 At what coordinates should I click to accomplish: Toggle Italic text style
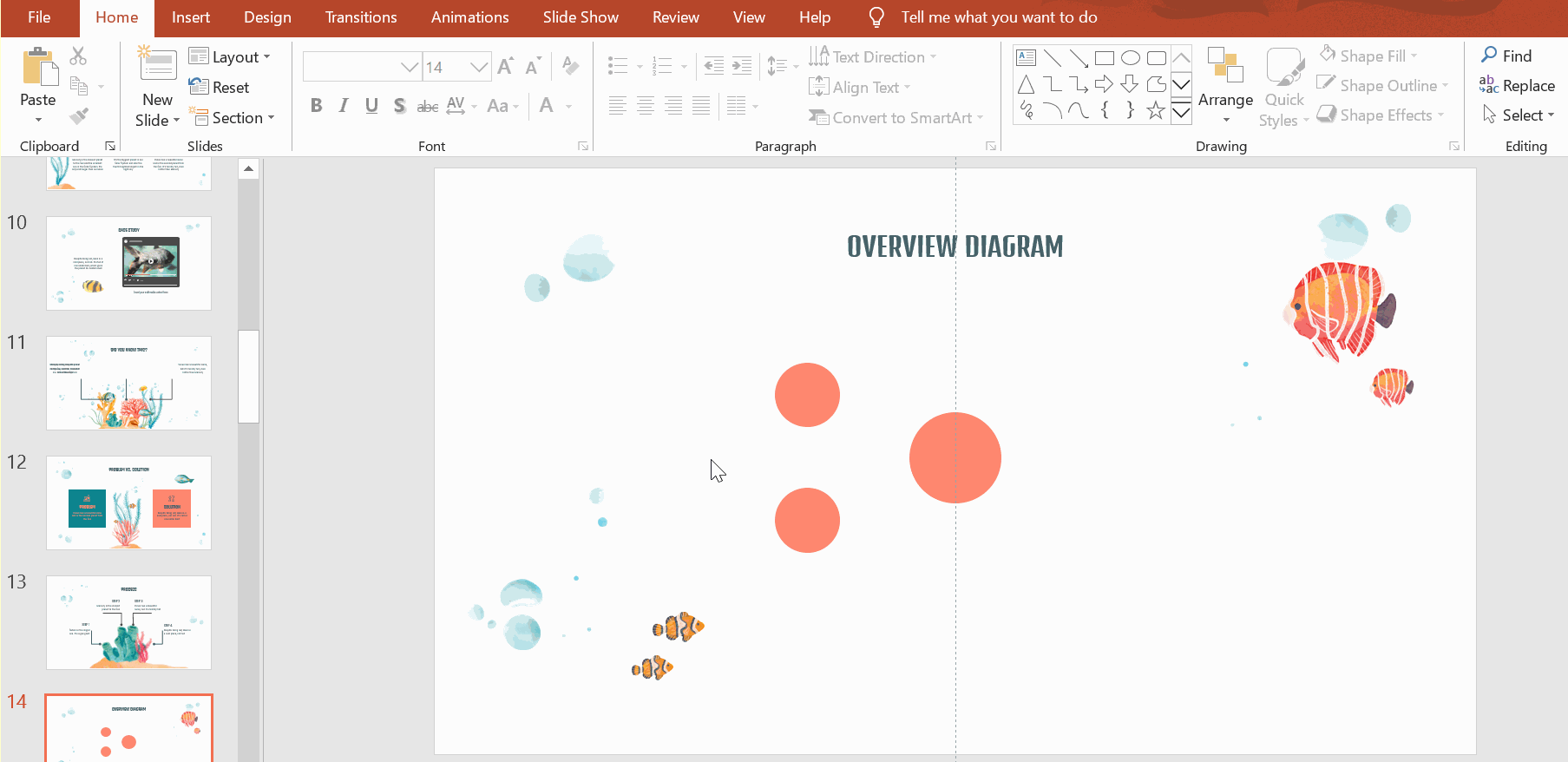coord(344,106)
